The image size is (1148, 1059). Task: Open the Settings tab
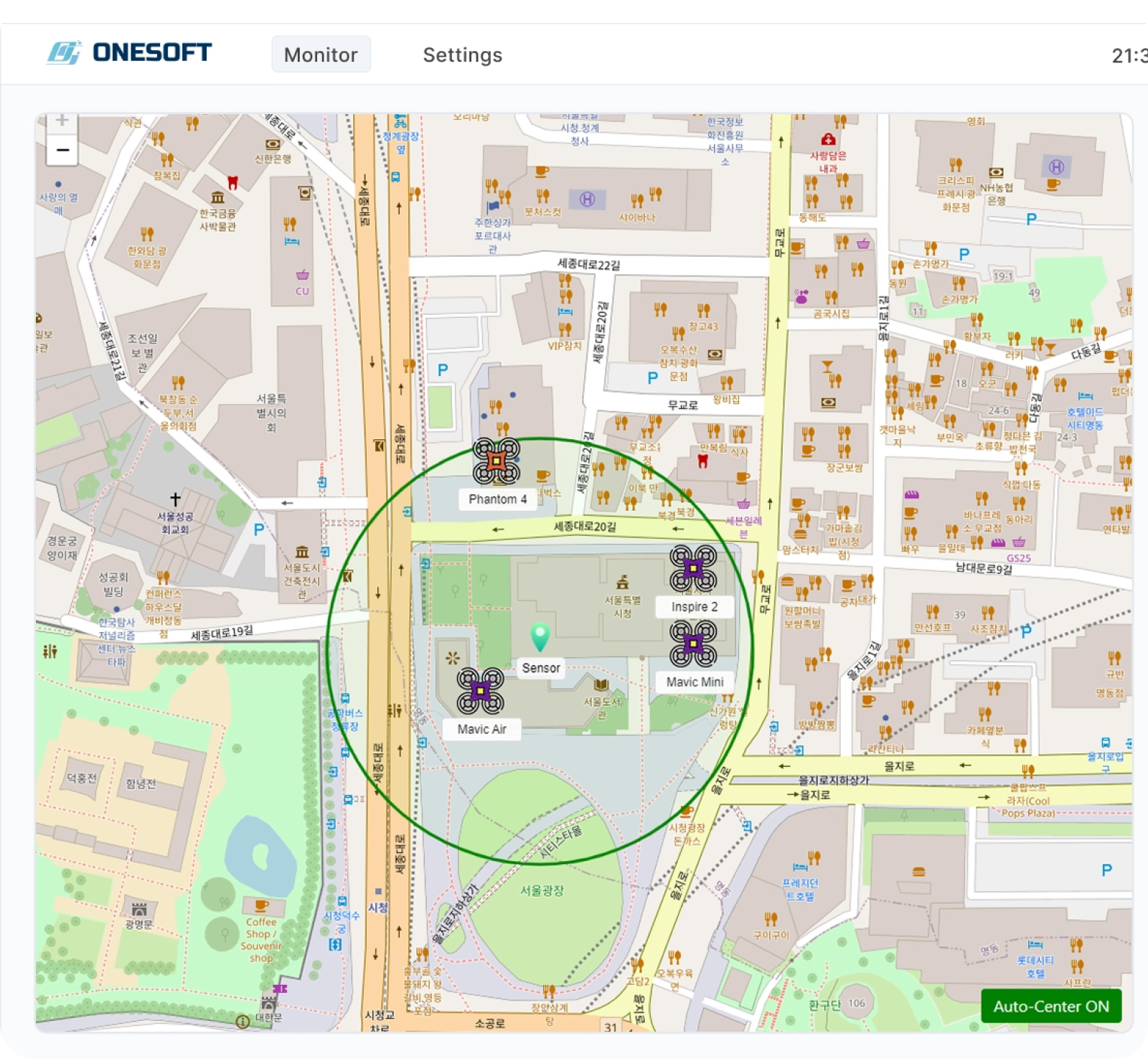tap(463, 55)
